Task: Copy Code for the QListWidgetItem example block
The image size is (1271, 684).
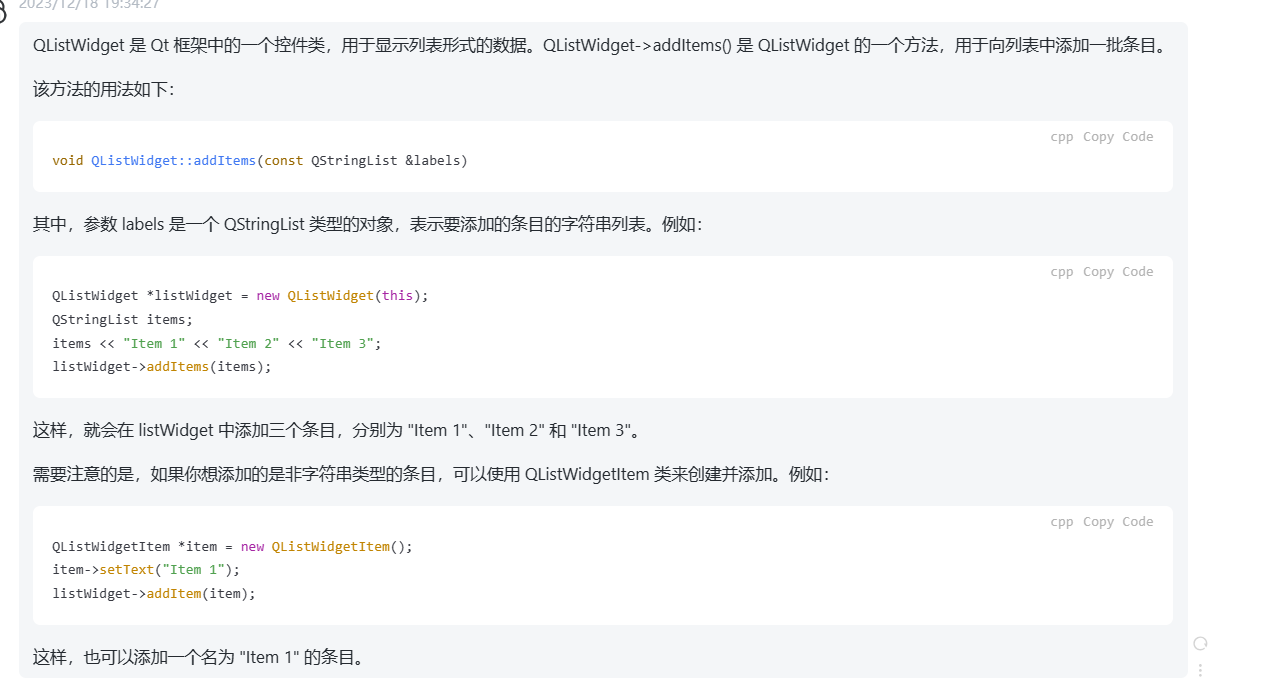Action: 1118,522
